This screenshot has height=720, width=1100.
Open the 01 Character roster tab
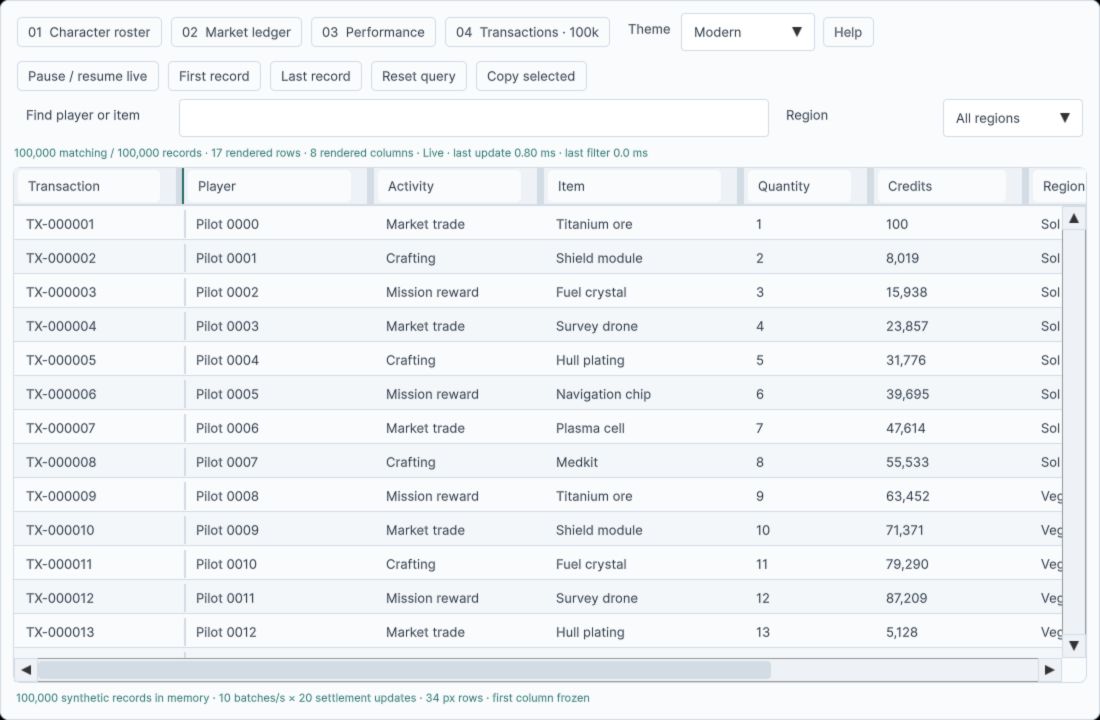click(x=89, y=32)
